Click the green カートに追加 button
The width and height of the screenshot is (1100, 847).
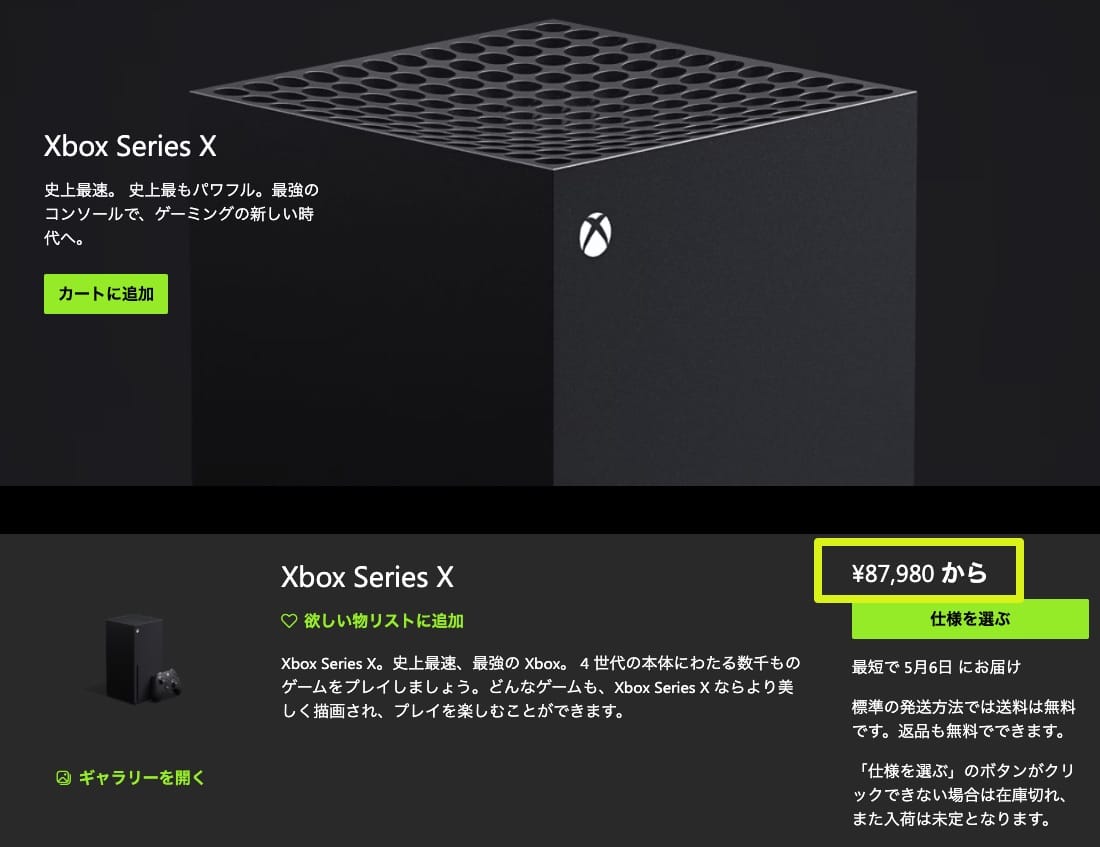point(106,293)
